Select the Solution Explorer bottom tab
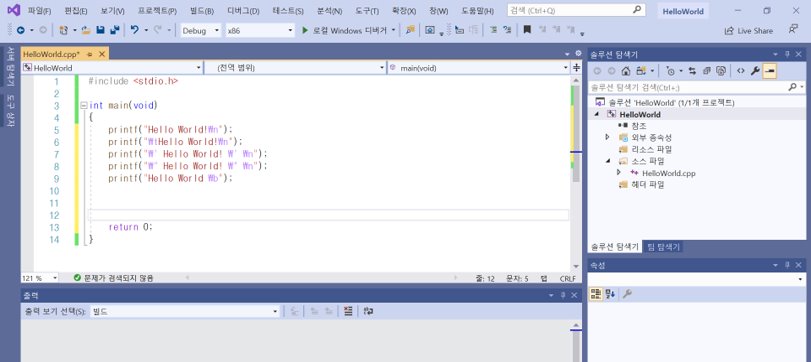 614,247
